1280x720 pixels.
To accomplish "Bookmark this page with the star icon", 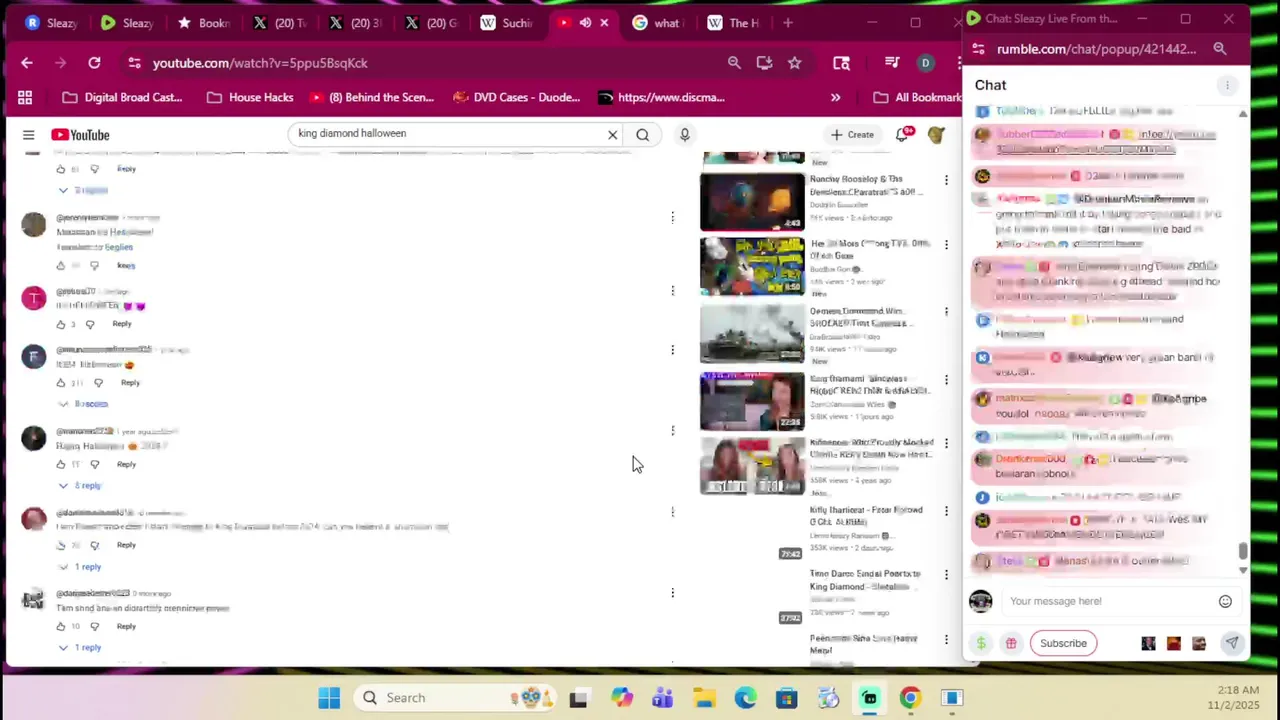I will [794, 63].
